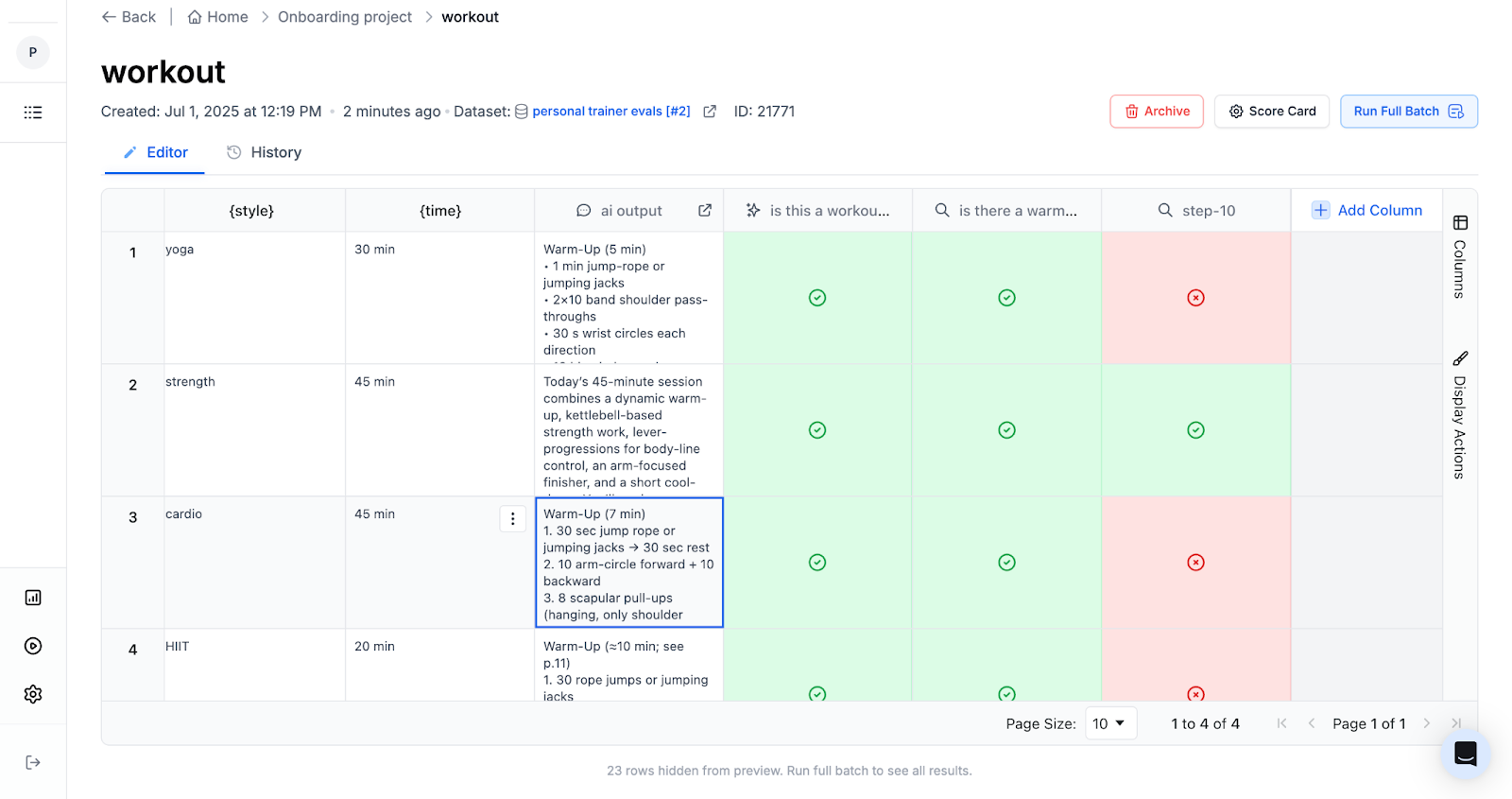Click the logout icon at sidebar bottom
This screenshot has width=1512, height=799.
tap(33, 762)
